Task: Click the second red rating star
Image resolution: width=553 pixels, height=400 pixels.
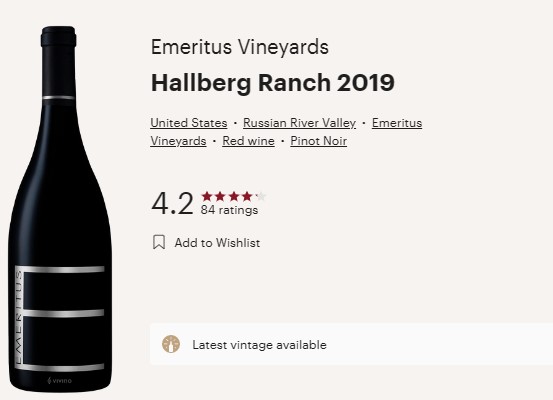Action: point(220,196)
